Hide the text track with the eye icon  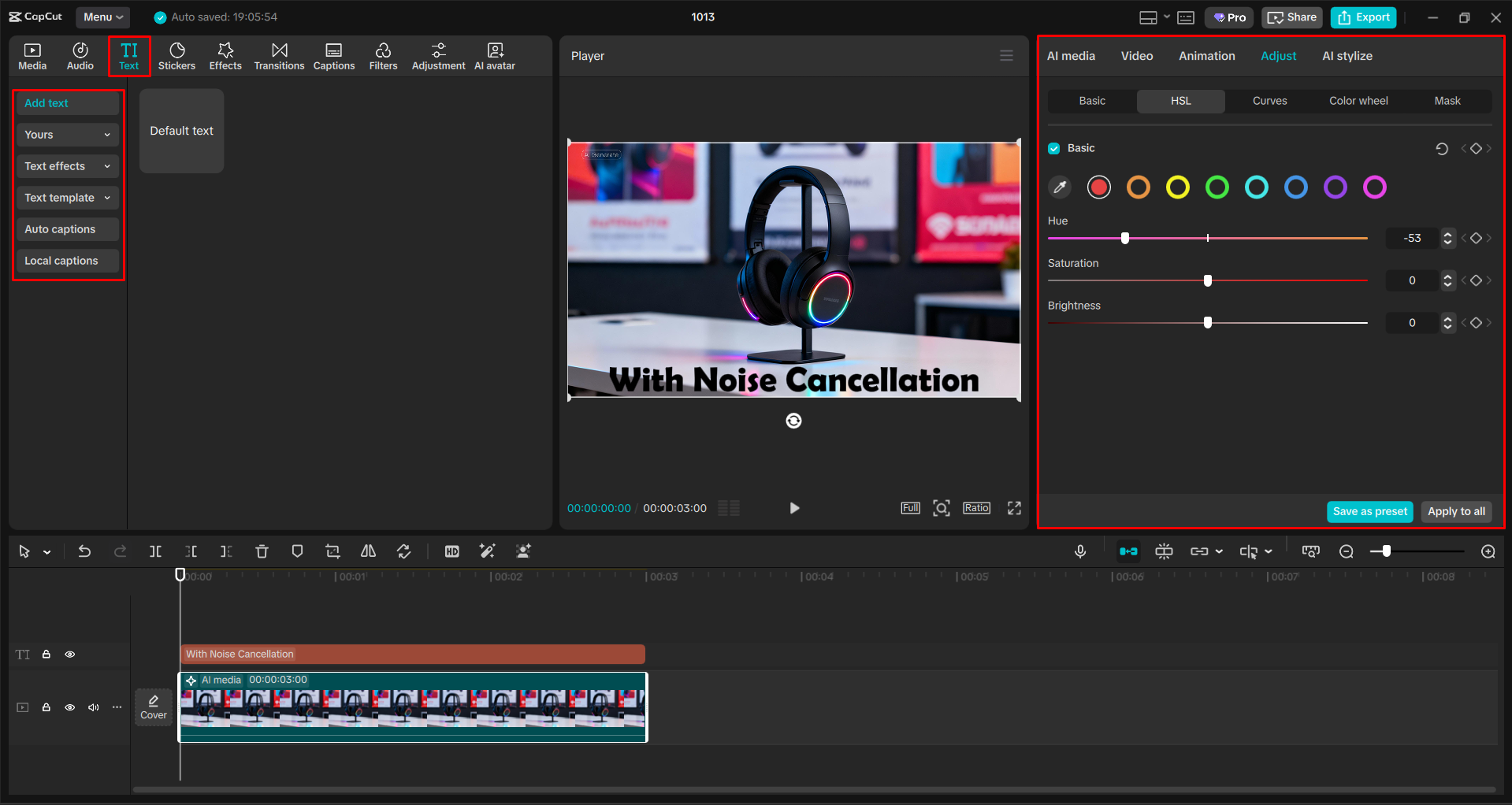click(x=69, y=654)
